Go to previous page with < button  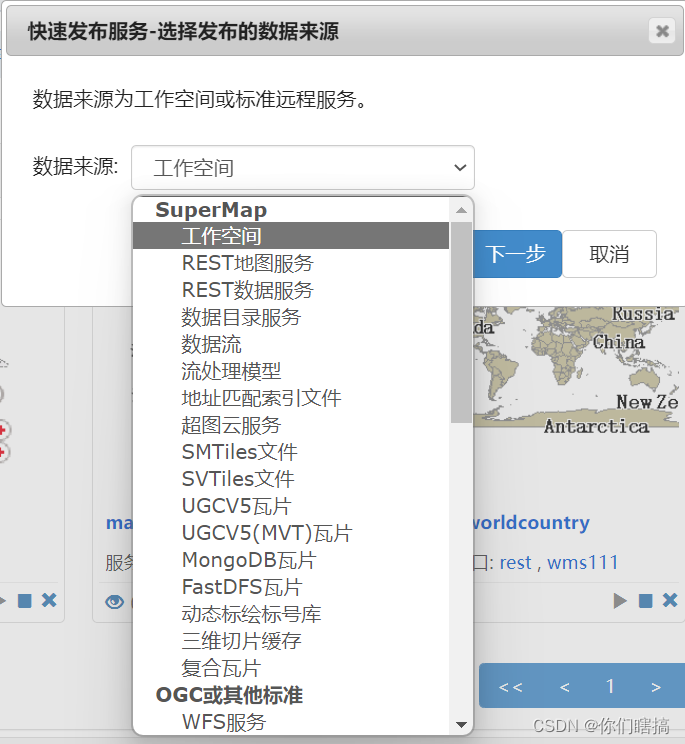tap(565, 686)
